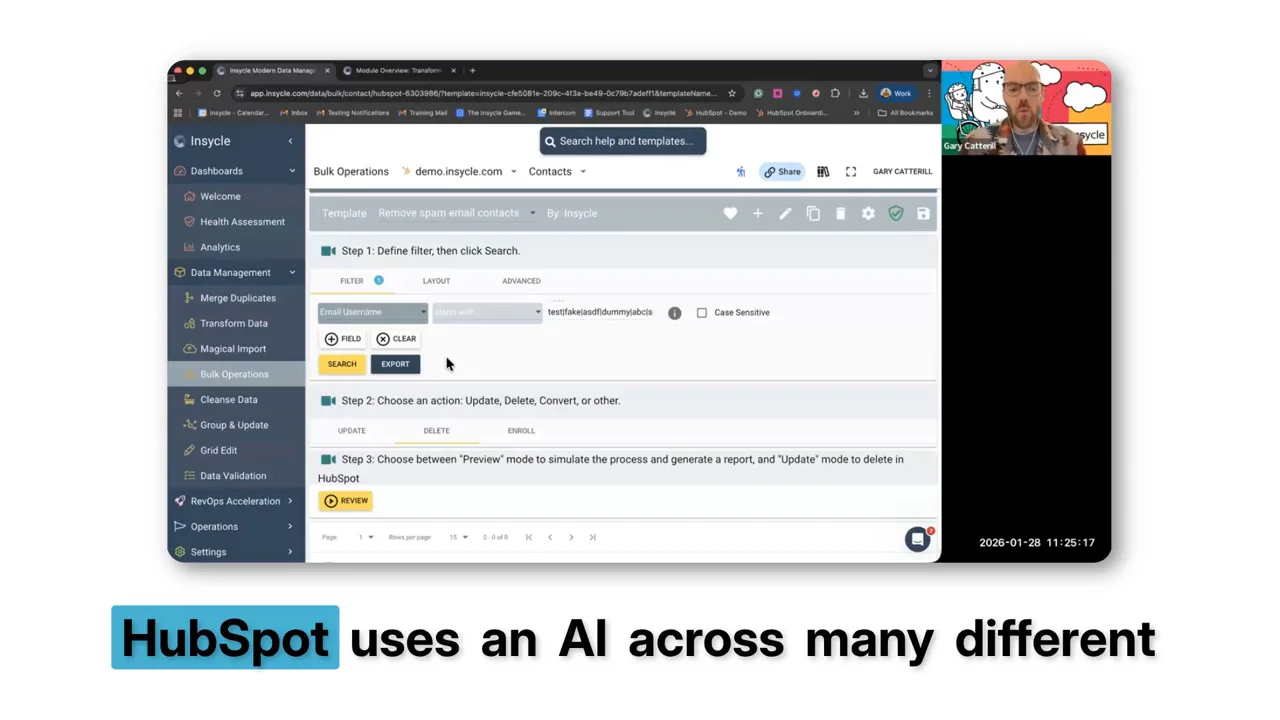Edit the template using the pencil icon
1280x720 pixels.
click(x=785, y=213)
